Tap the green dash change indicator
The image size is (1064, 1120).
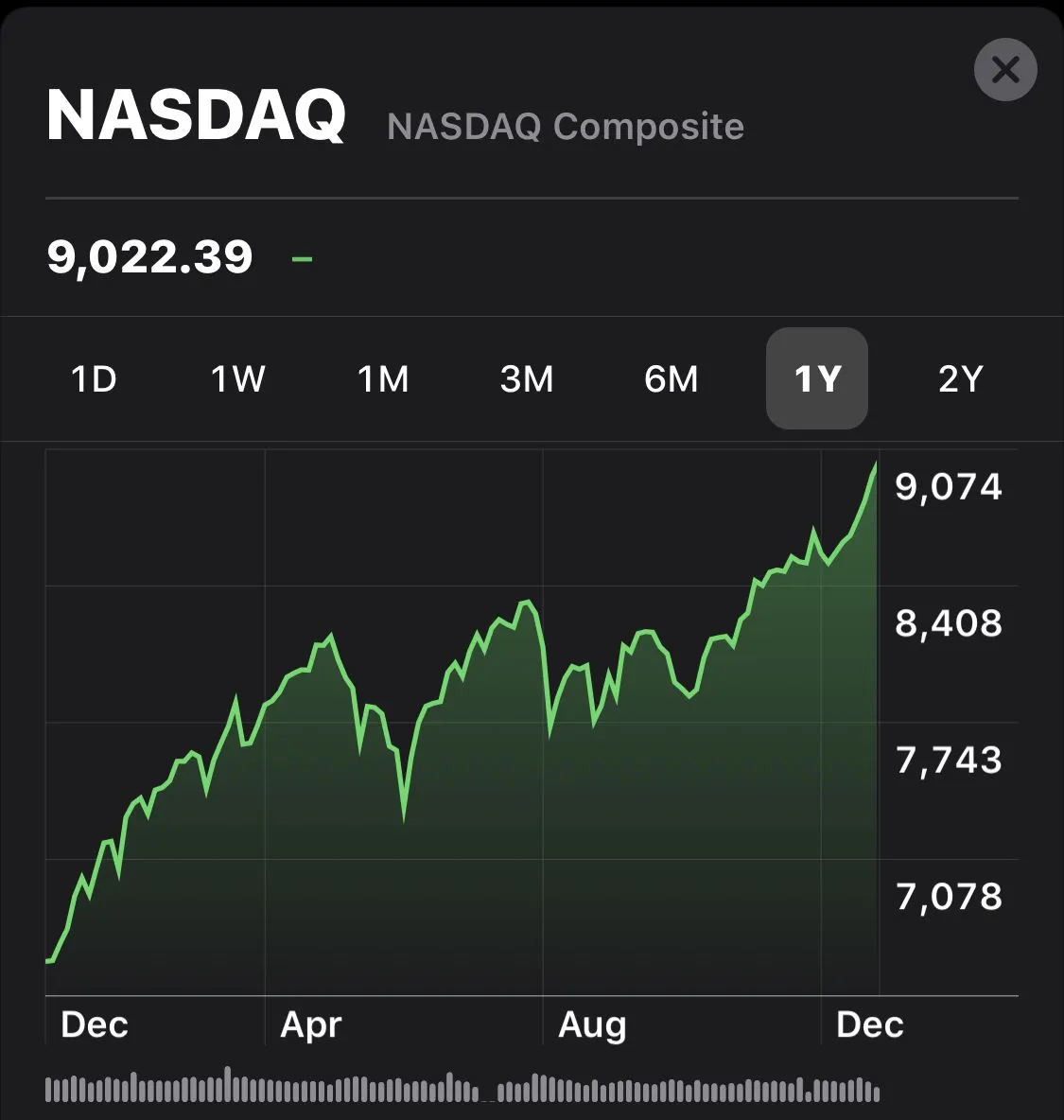[x=303, y=257]
